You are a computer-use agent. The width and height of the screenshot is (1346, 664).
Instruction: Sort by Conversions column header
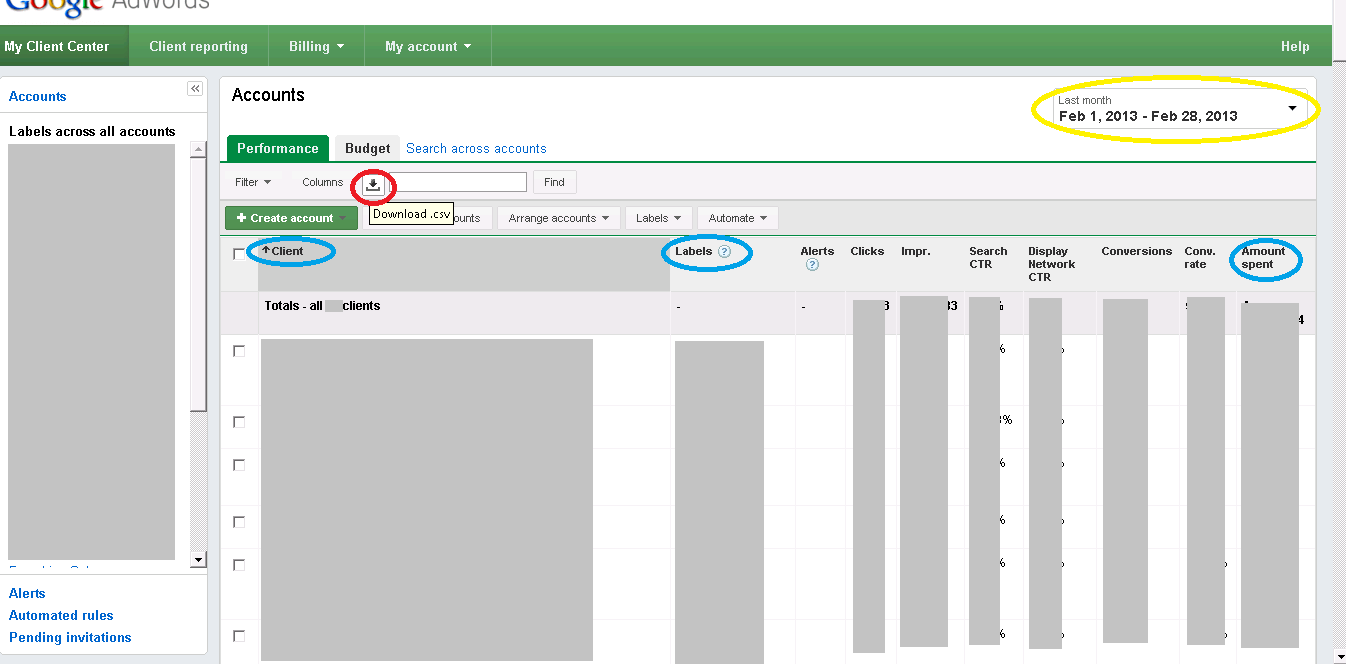(x=1136, y=251)
